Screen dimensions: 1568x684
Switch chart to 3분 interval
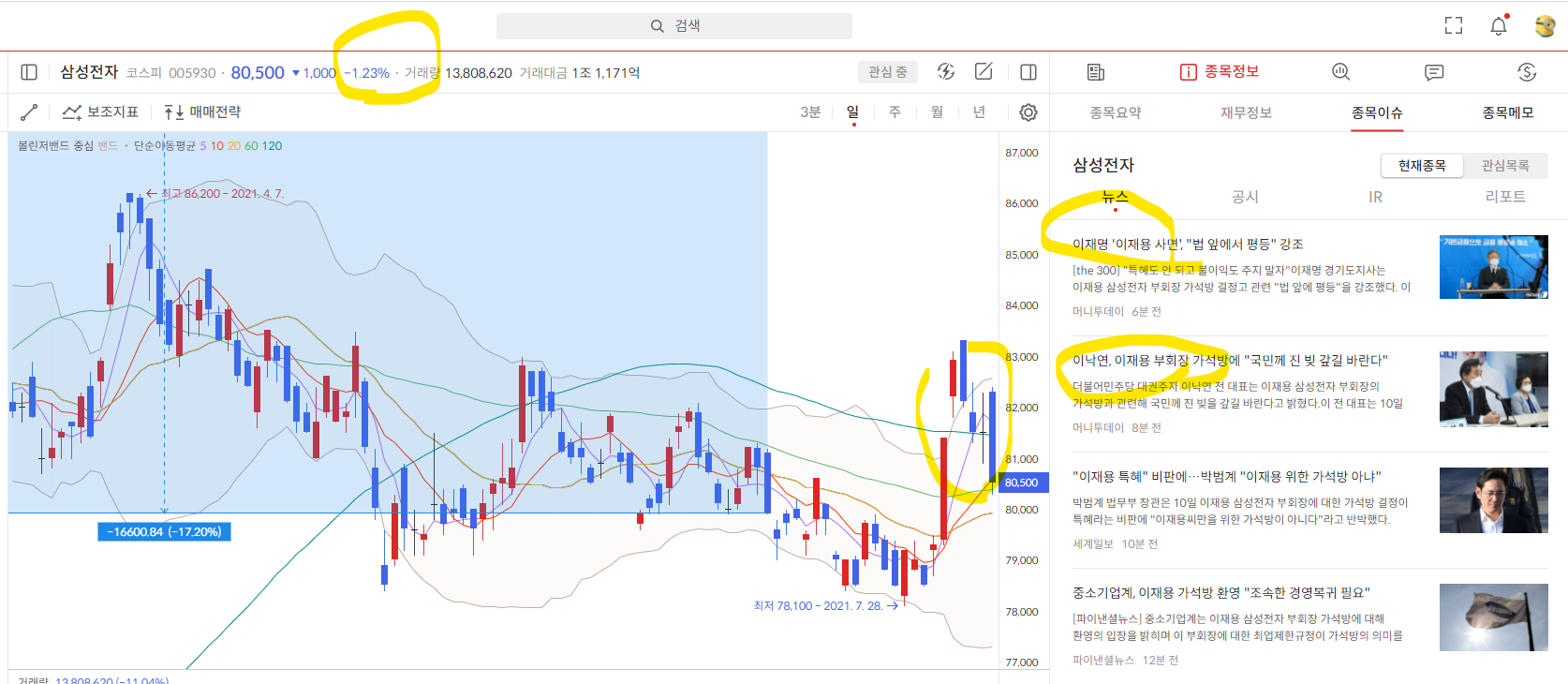(x=810, y=112)
